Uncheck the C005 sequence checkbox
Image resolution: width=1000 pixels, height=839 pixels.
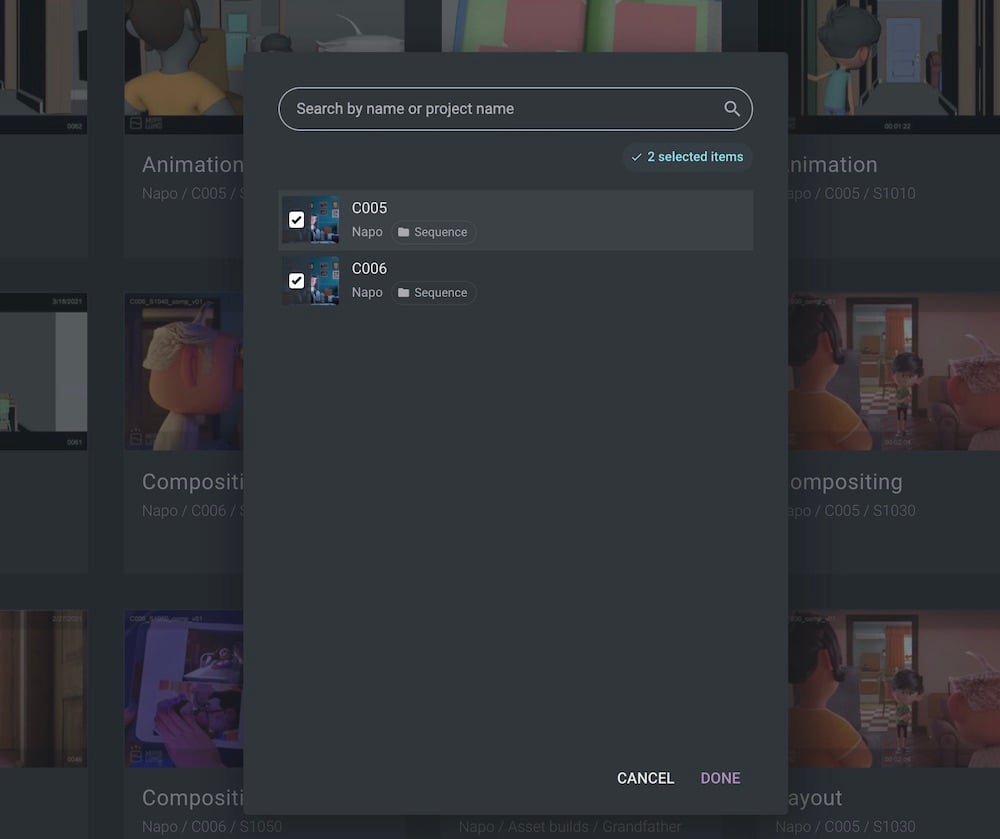[x=296, y=220]
